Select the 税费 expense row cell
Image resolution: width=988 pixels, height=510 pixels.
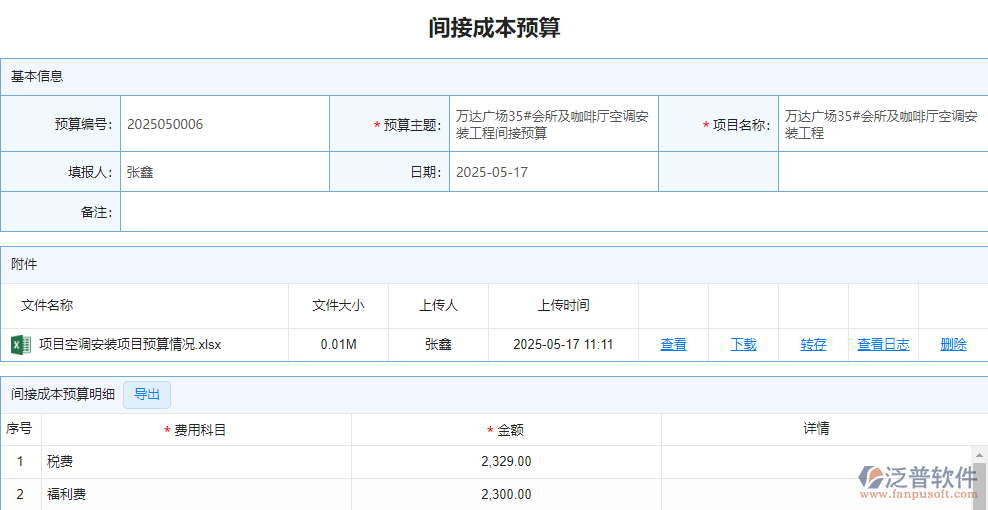tap(60, 462)
